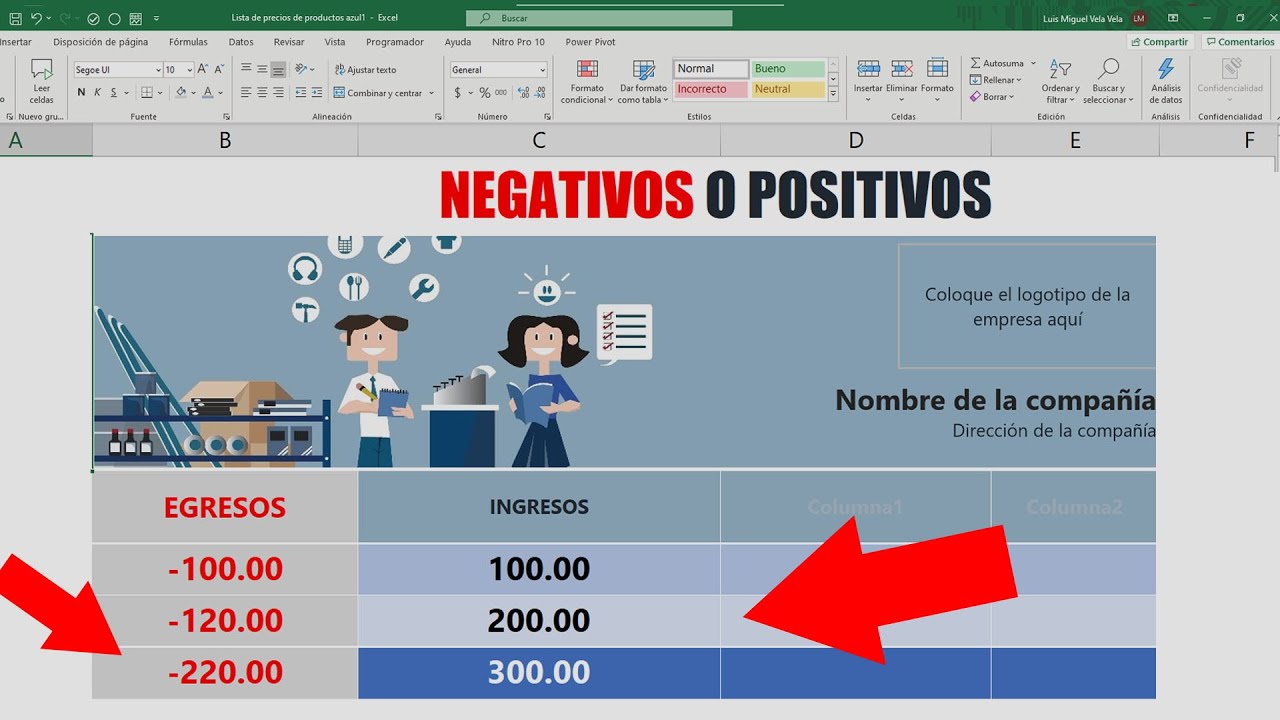Align text right horizontally
This screenshot has width=1280, height=720.
(278, 92)
